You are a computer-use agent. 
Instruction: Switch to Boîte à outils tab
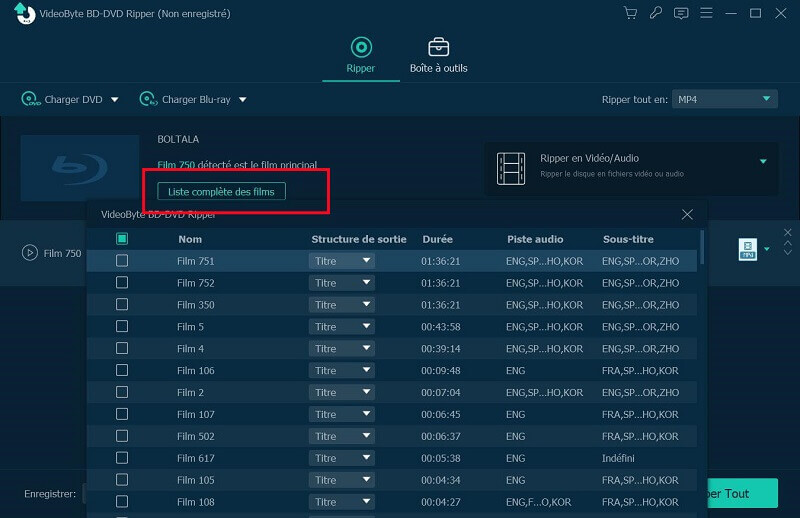click(x=438, y=55)
